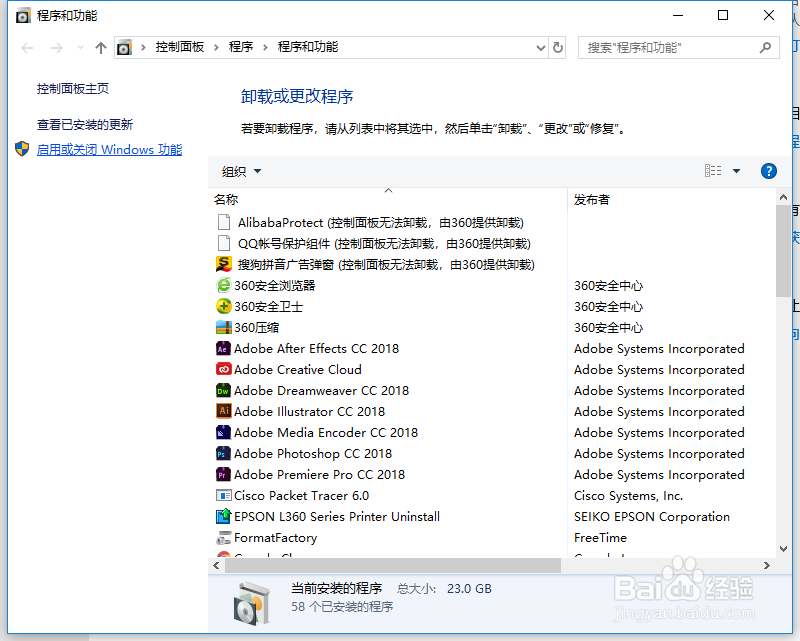Select the EPSON L360 Series Printer Uninstall icon
Image resolution: width=800 pixels, height=641 pixels.
226,516
